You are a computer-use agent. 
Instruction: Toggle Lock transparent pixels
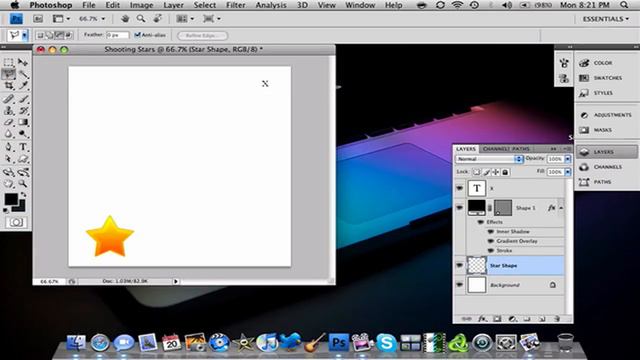pos(477,172)
